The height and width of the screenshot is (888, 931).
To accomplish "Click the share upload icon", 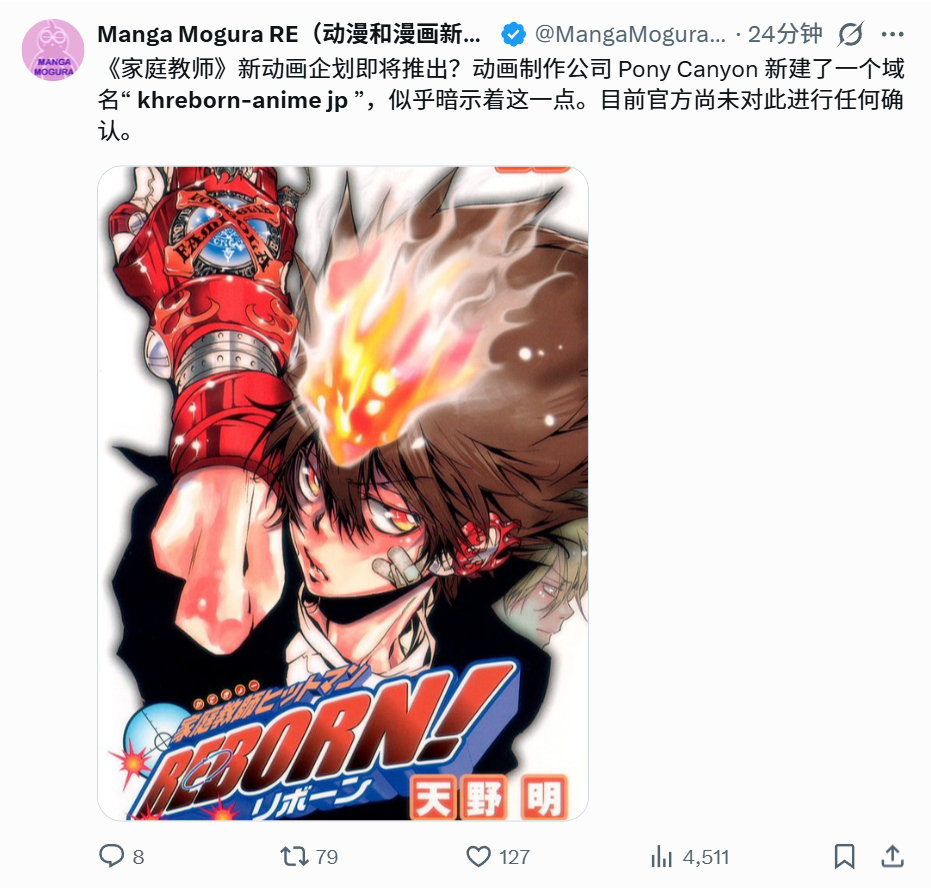I will click(892, 856).
